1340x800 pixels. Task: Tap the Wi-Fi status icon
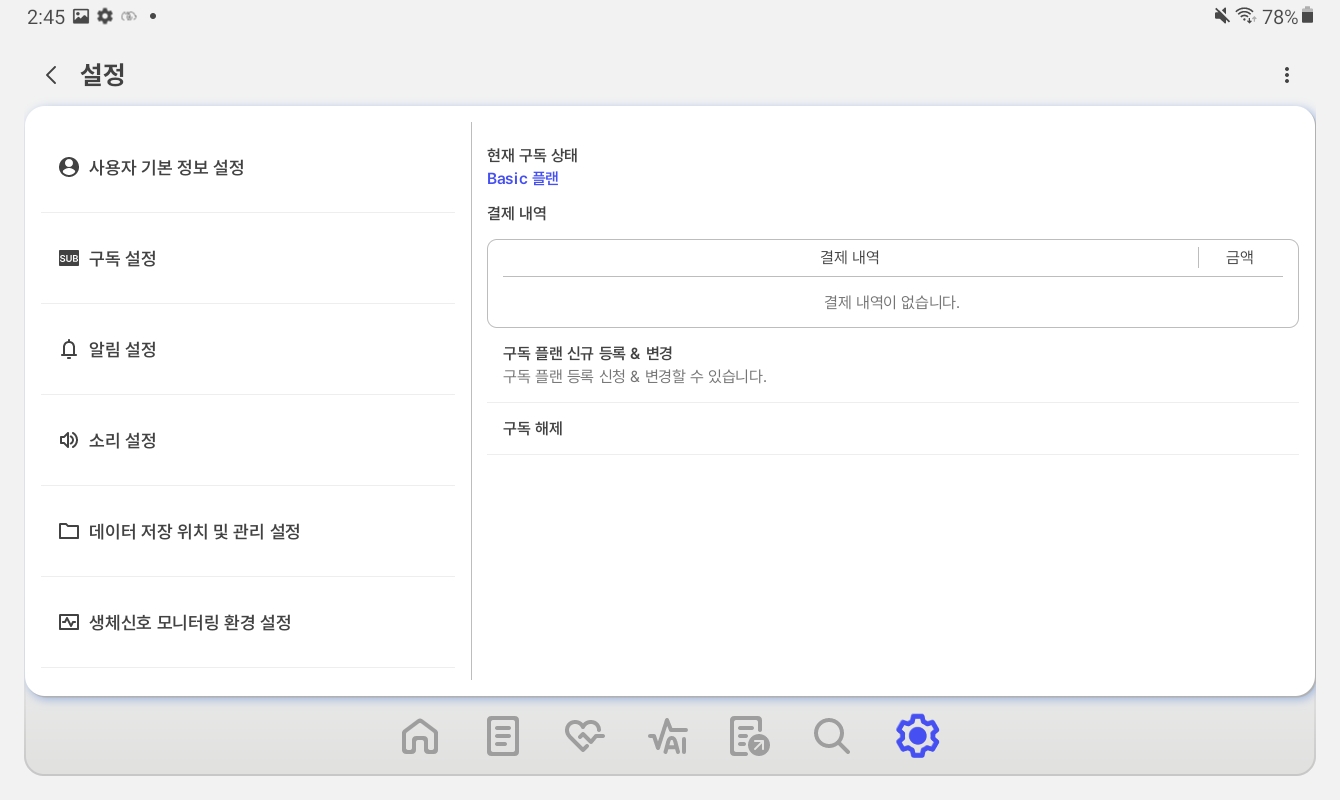coord(1246,15)
